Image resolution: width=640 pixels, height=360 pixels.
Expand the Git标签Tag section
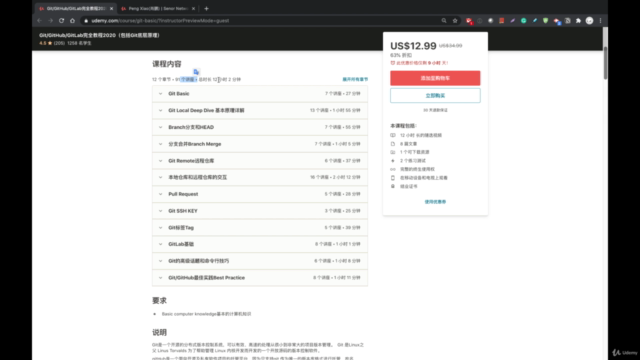[260, 227]
